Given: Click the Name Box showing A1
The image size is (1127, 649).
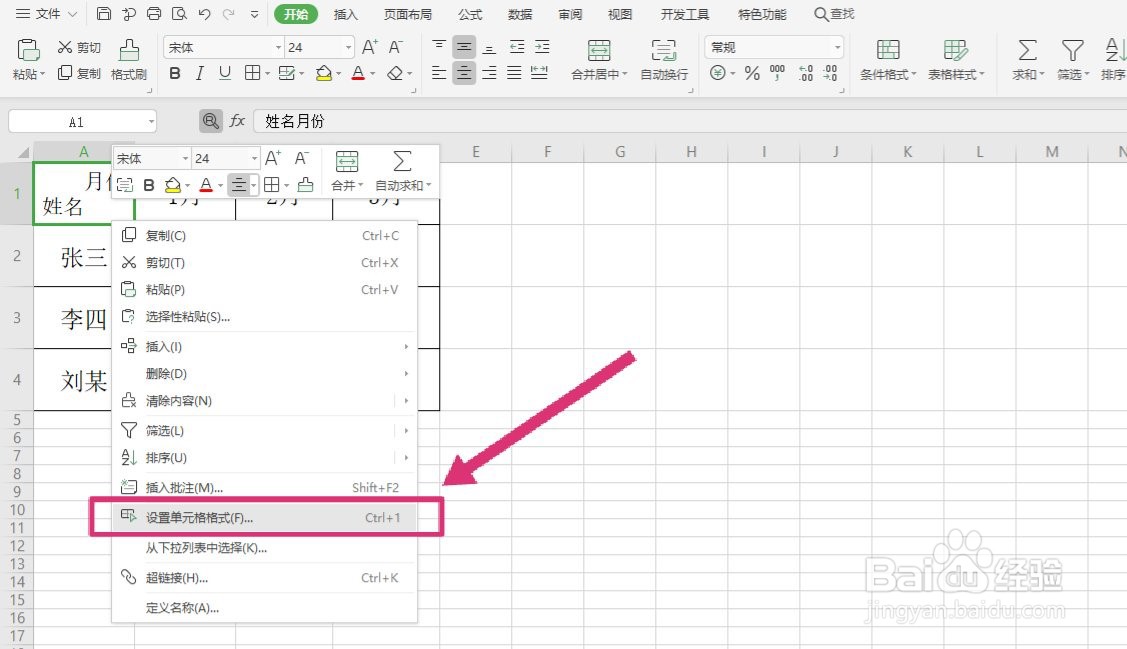Looking at the screenshot, I should coord(80,120).
